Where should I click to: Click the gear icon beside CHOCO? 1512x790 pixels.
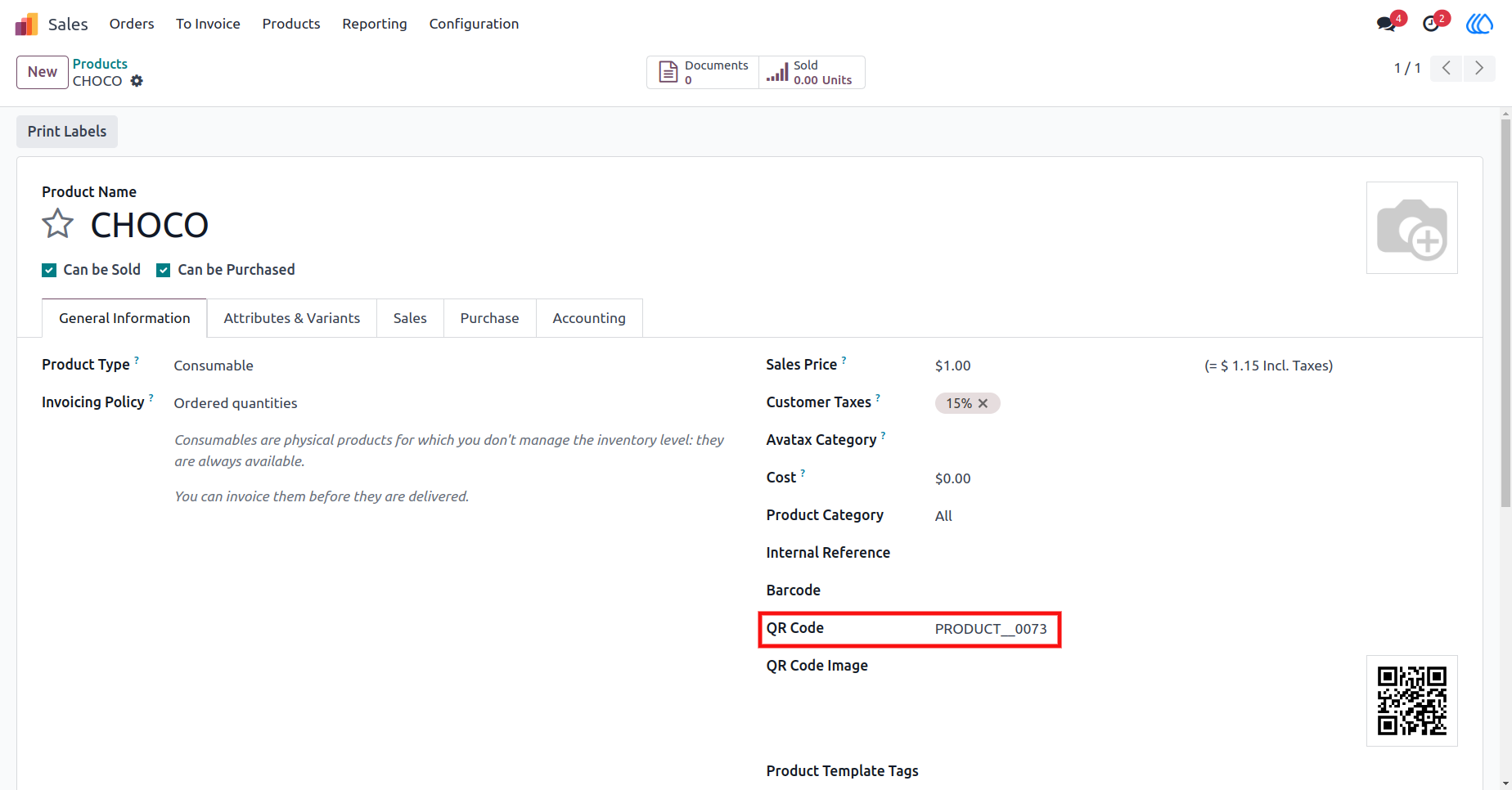pos(137,81)
